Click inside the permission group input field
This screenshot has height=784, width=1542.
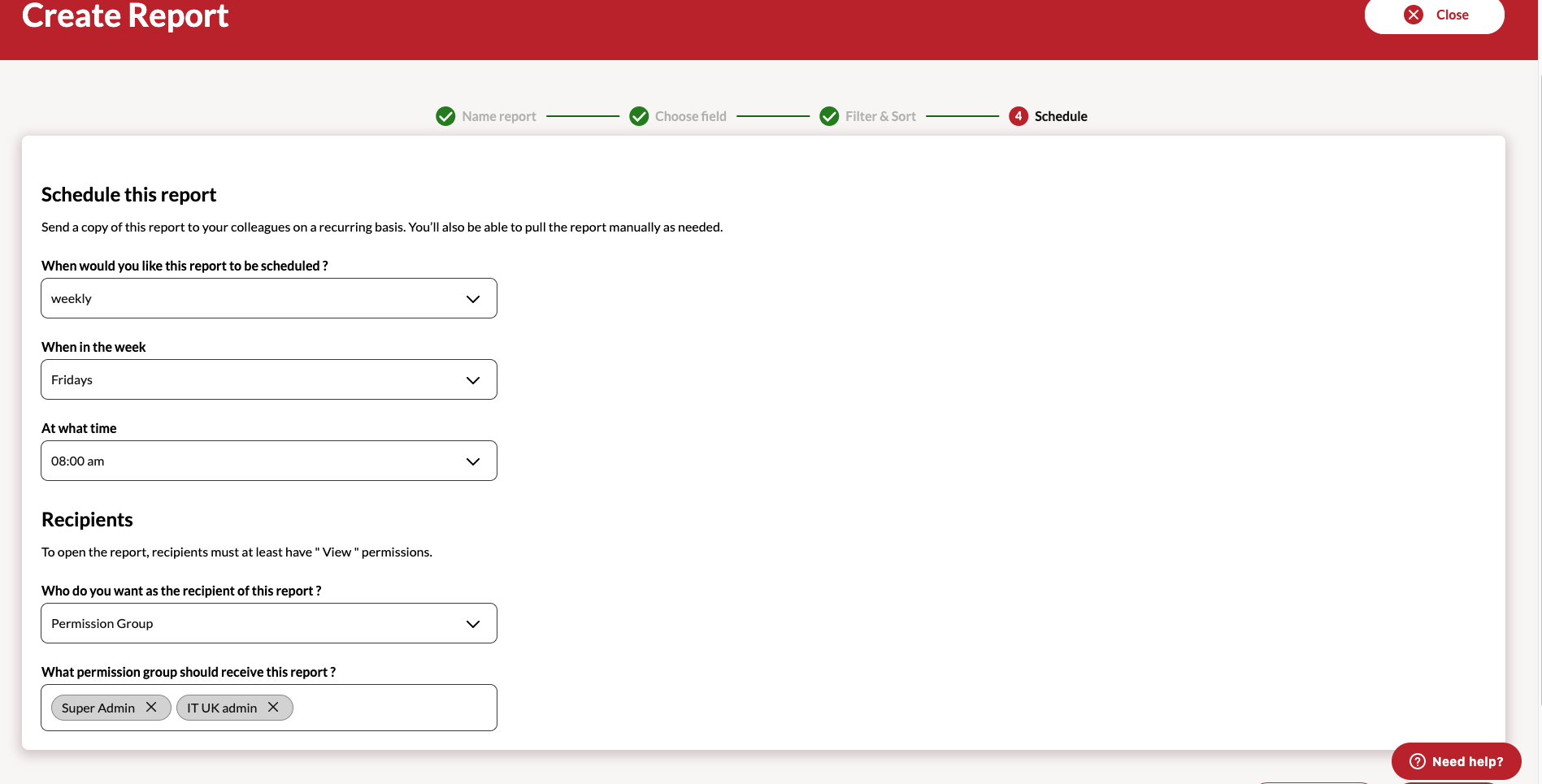394,708
